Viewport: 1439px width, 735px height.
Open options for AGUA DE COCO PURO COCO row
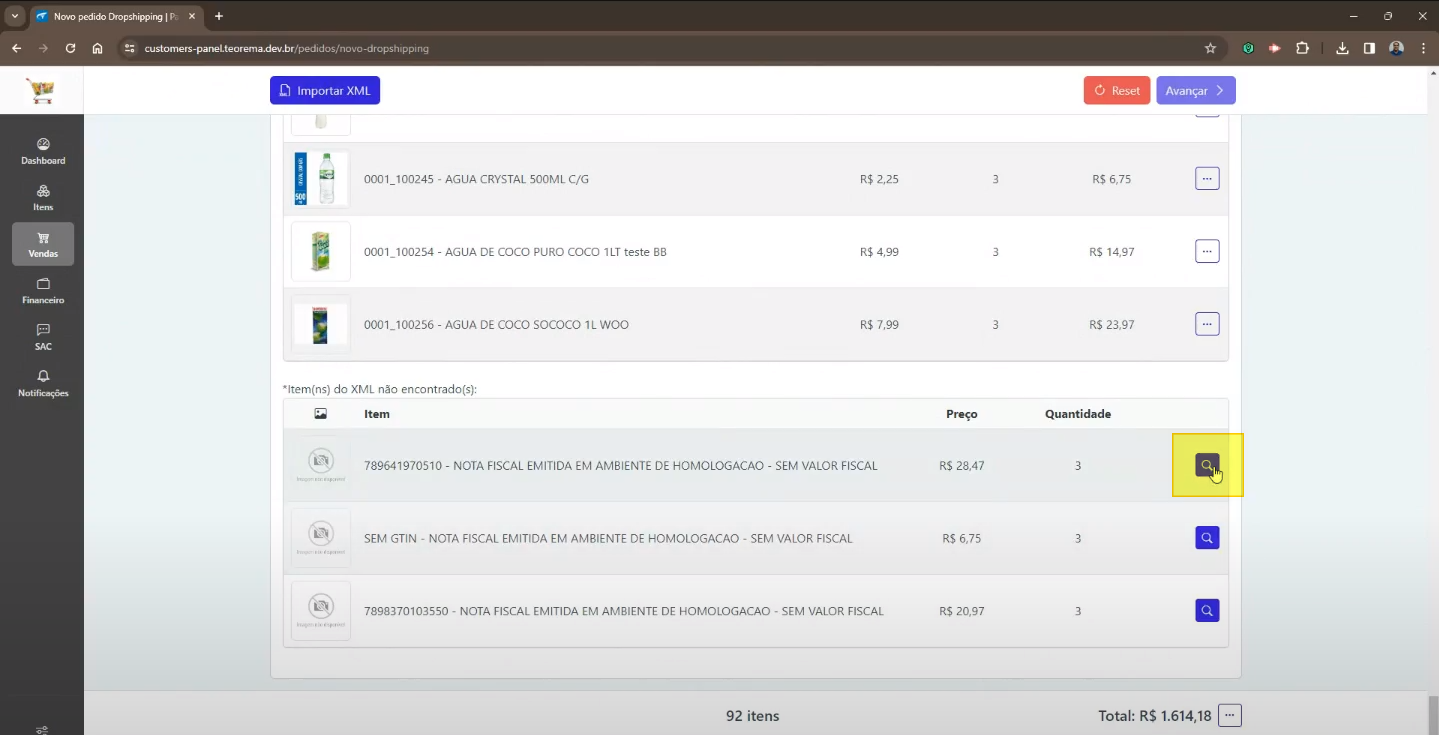coord(1207,251)
